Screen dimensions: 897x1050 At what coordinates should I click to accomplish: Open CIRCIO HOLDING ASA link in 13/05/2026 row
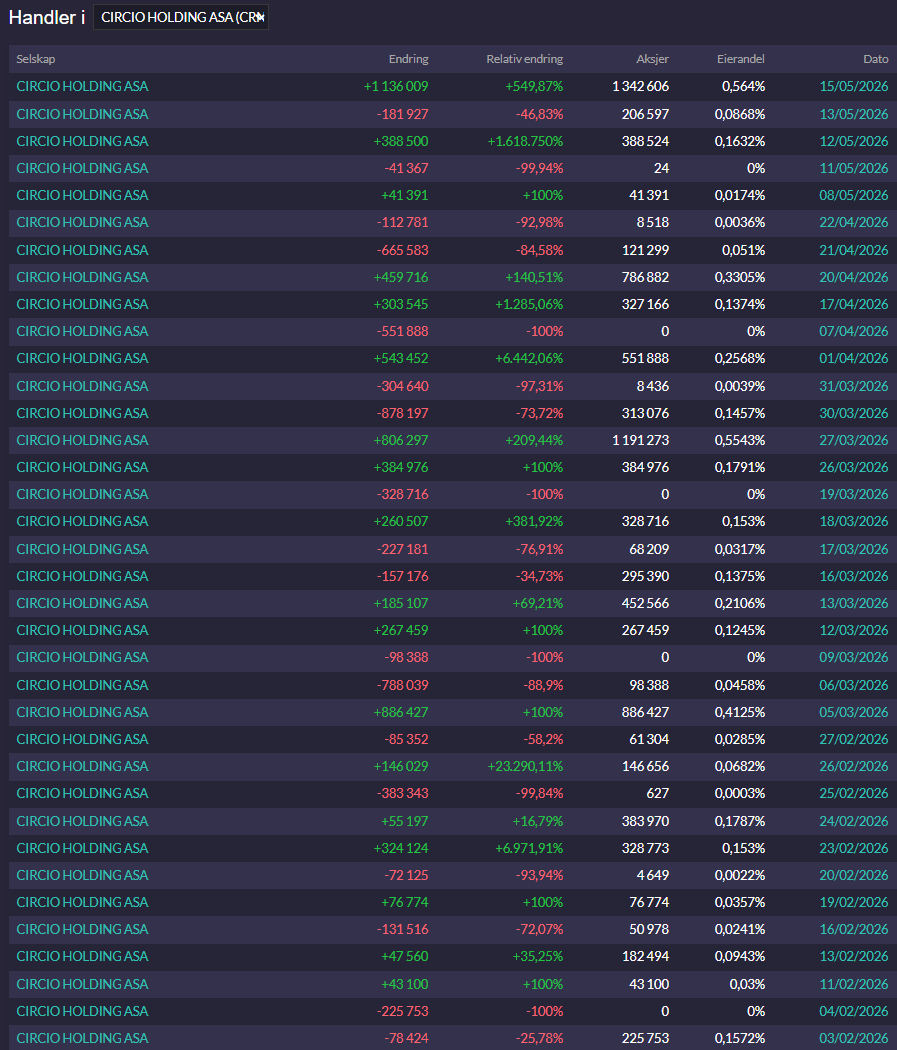tap(82, 115)
